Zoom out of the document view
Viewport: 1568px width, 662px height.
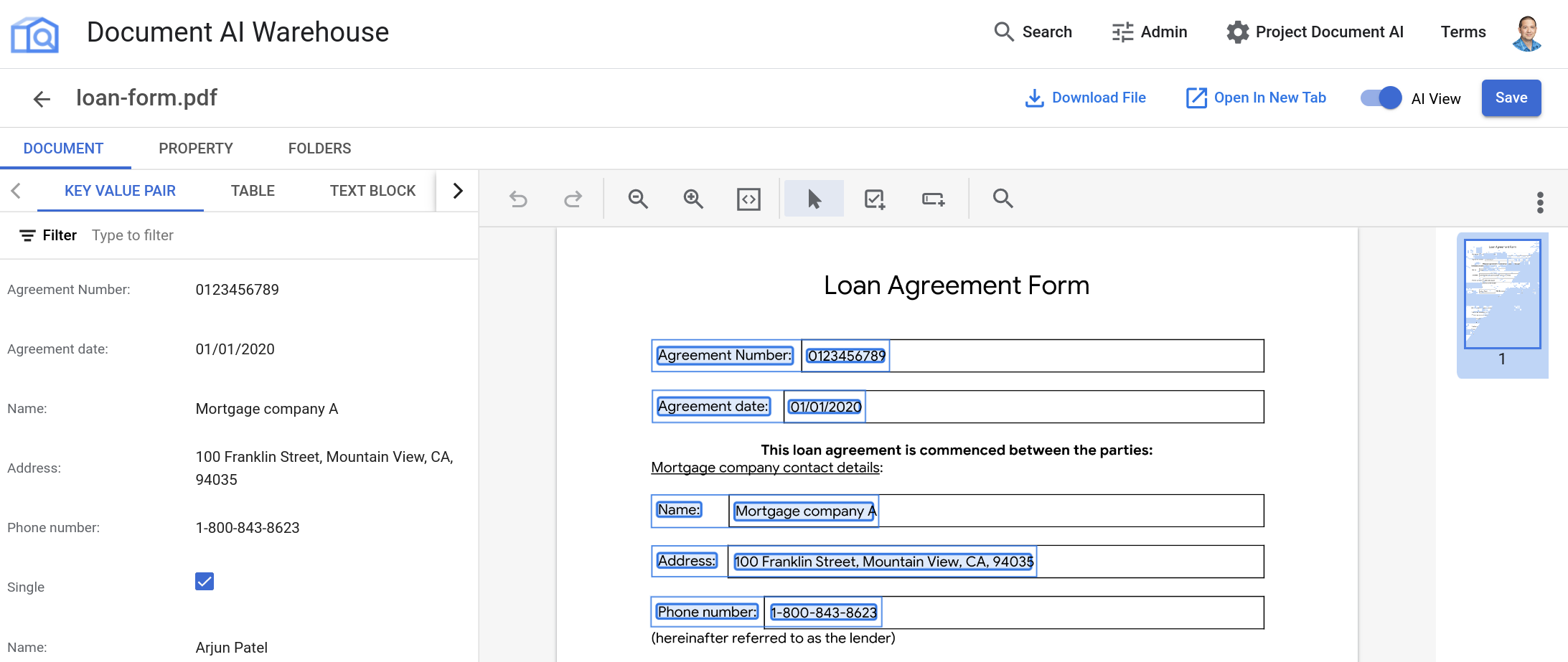pyautogui.click(x=637, y=199)
